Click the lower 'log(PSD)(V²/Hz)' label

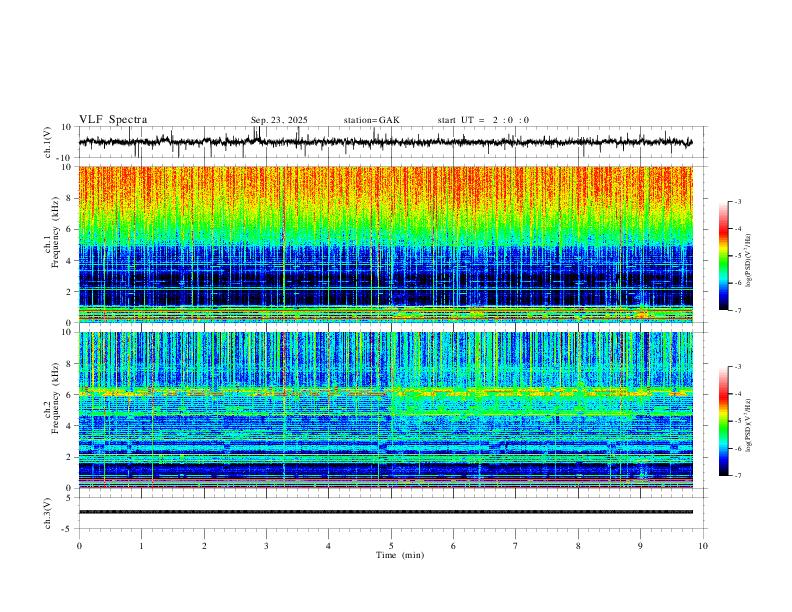click(x=749, y=425)
